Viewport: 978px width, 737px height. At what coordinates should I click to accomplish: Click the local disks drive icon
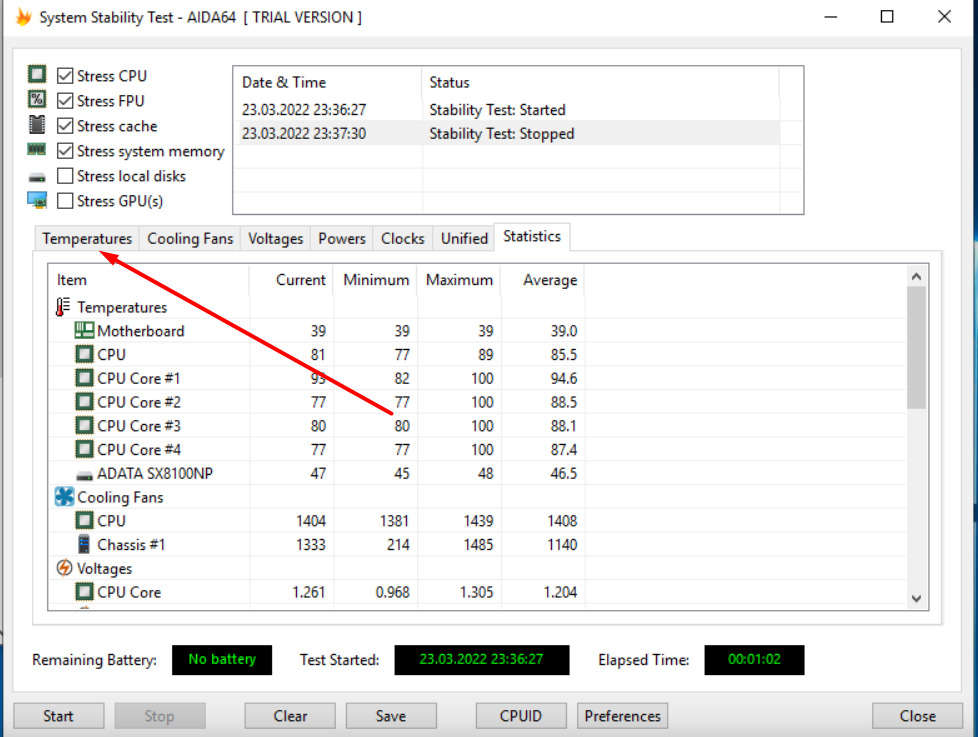pos(37,178)
